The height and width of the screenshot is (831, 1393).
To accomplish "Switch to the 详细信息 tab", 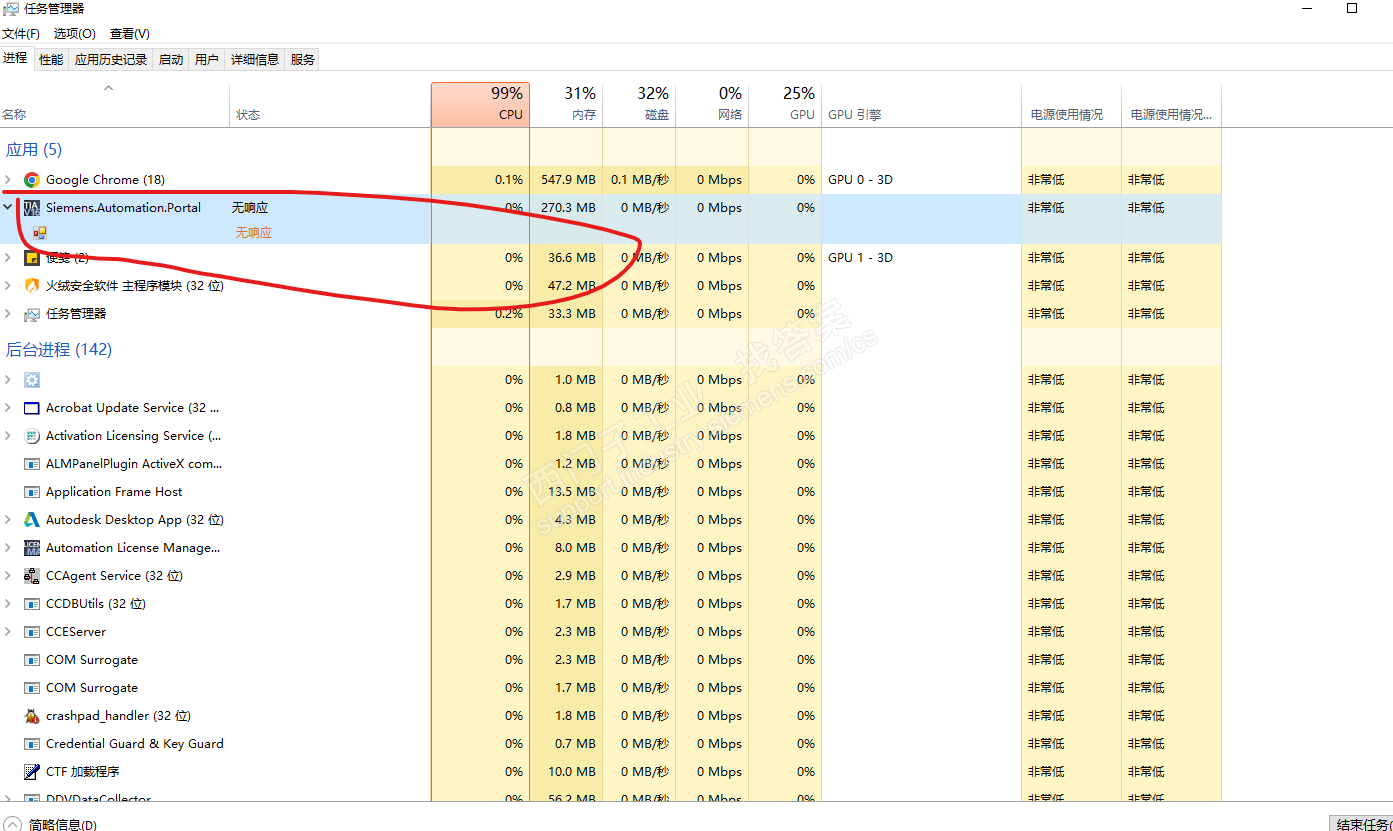I will tap(255, 60).
